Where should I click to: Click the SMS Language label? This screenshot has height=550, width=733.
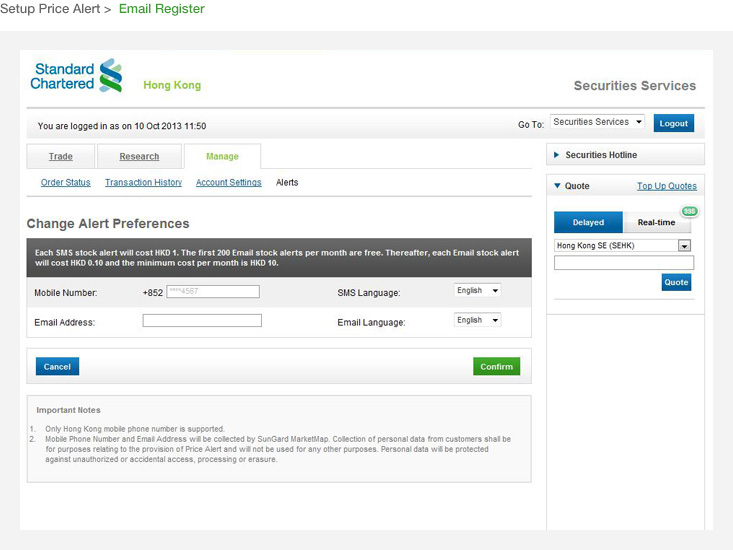click(x=369, y=293)
